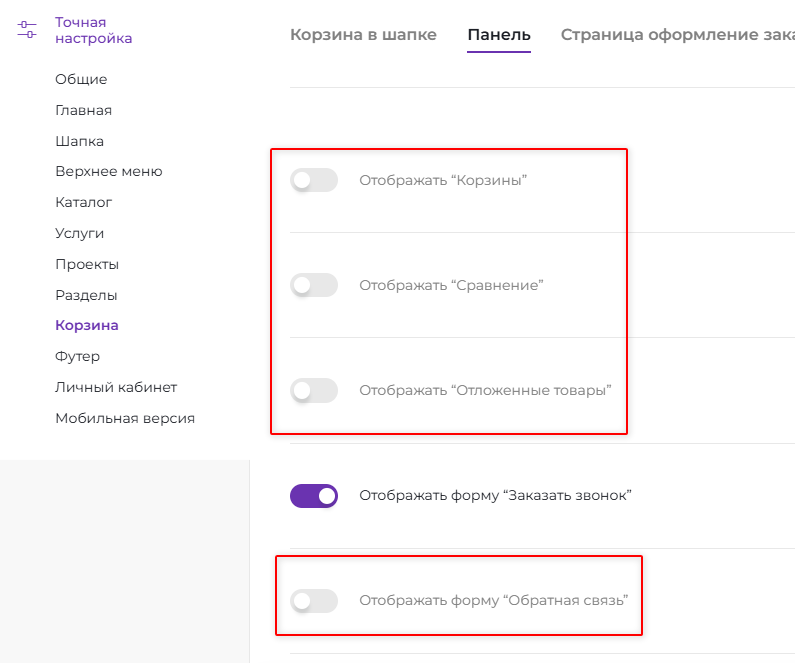Image resolution: width=795 pixels, height=663 pixels.
Task: Open the "Верхнее меню" settings
Action: point(108,171)
